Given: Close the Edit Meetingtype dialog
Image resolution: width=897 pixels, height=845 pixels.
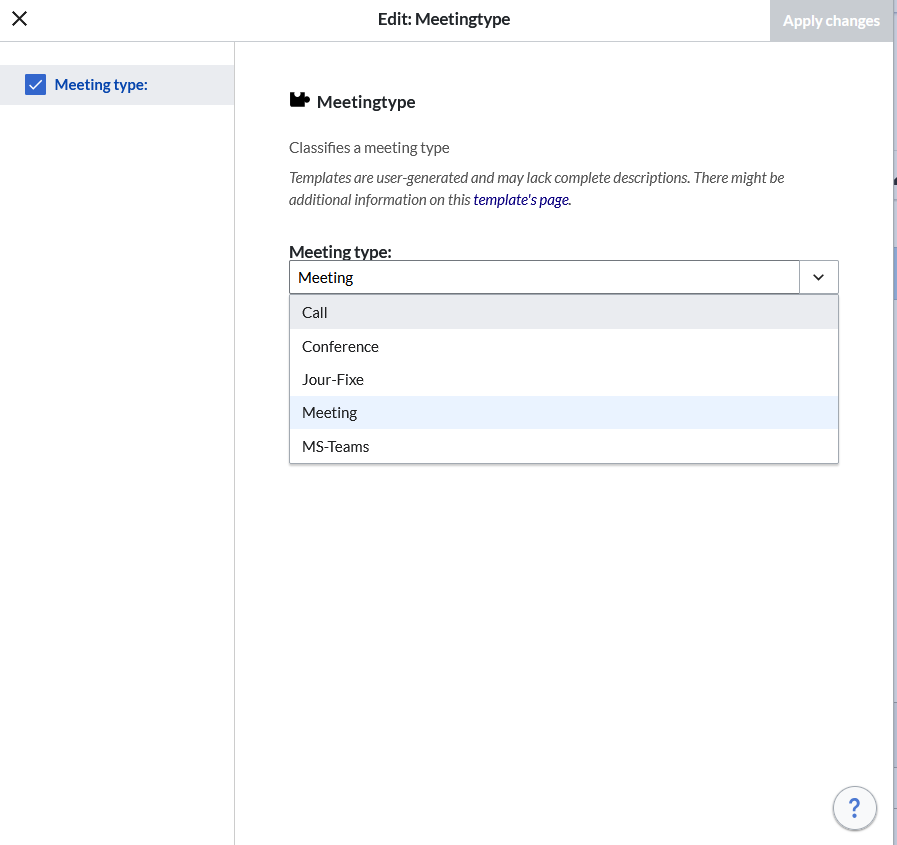Looking at the screenshot, I should [x=19, y=19].
